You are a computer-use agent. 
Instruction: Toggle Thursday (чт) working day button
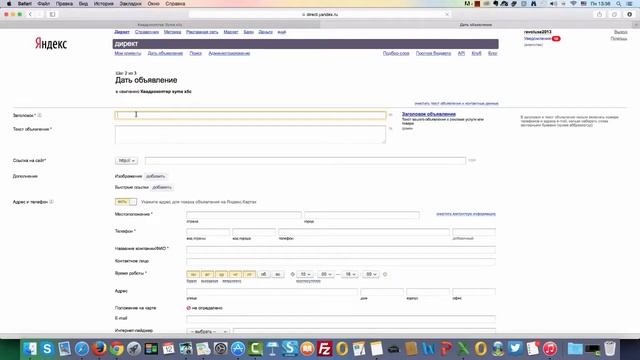click(235, 274)
